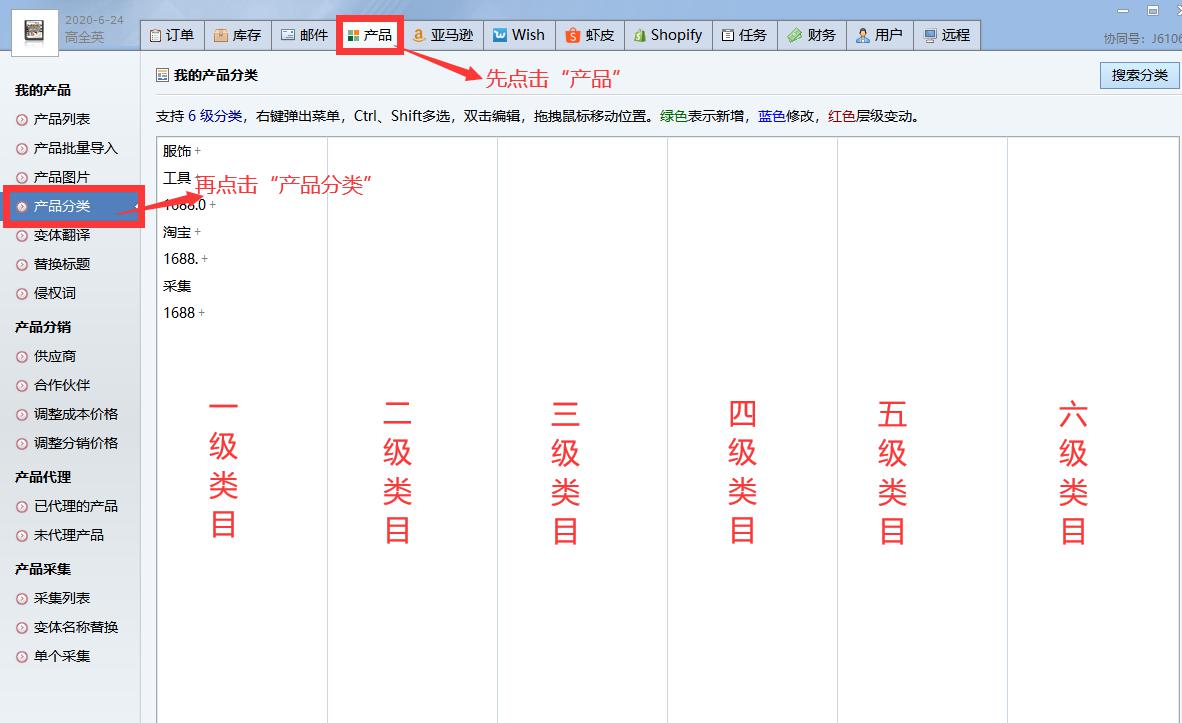Click the Amazon icon tab
Screen dimensions: 1182x723
coord(443,35)
